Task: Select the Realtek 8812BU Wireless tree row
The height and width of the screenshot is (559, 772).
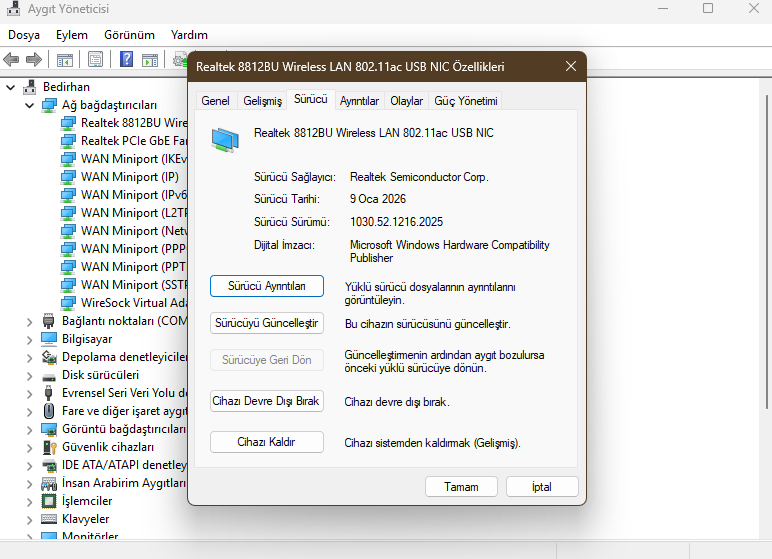Action: coord(124,123)
